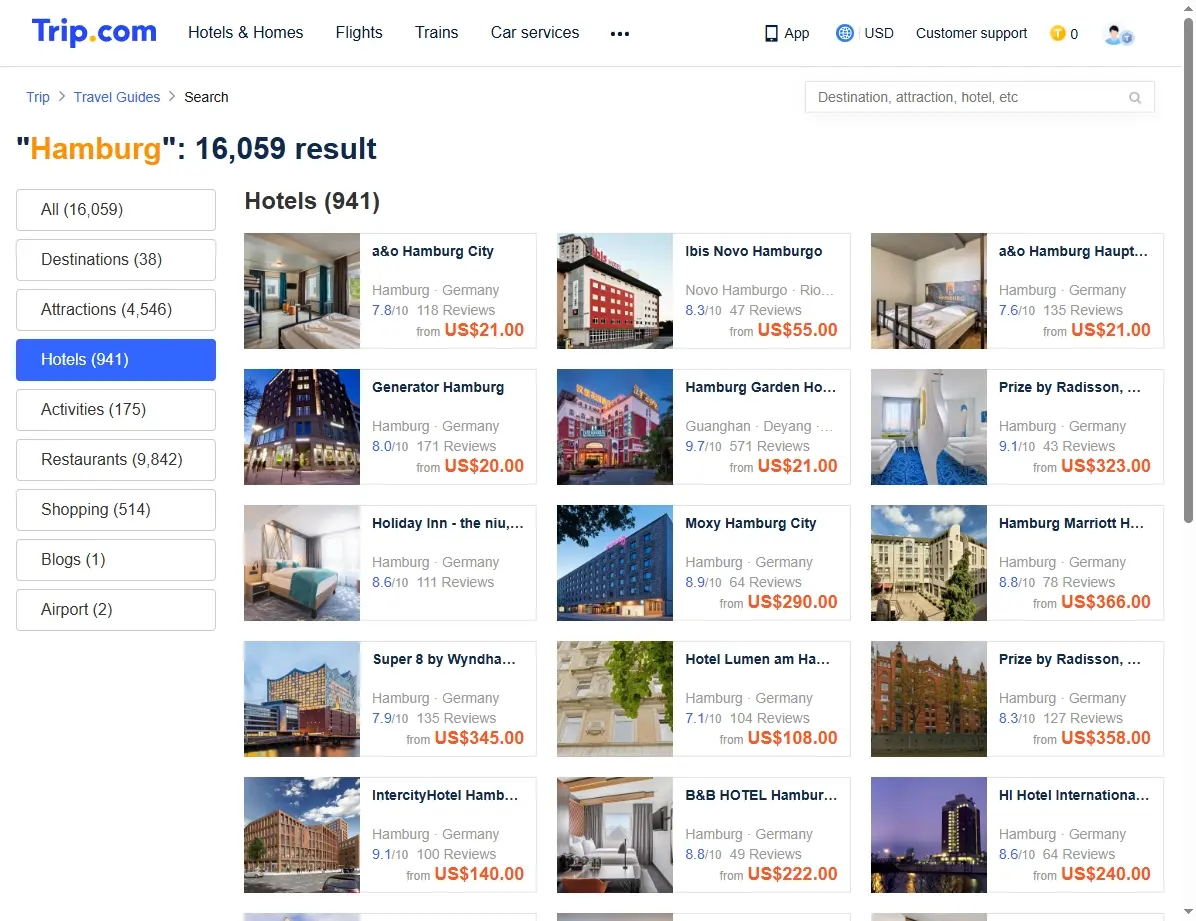Click the Trip Coins coin icon
Screen dimensions: 1196x921
click(x=1057, y=34)
